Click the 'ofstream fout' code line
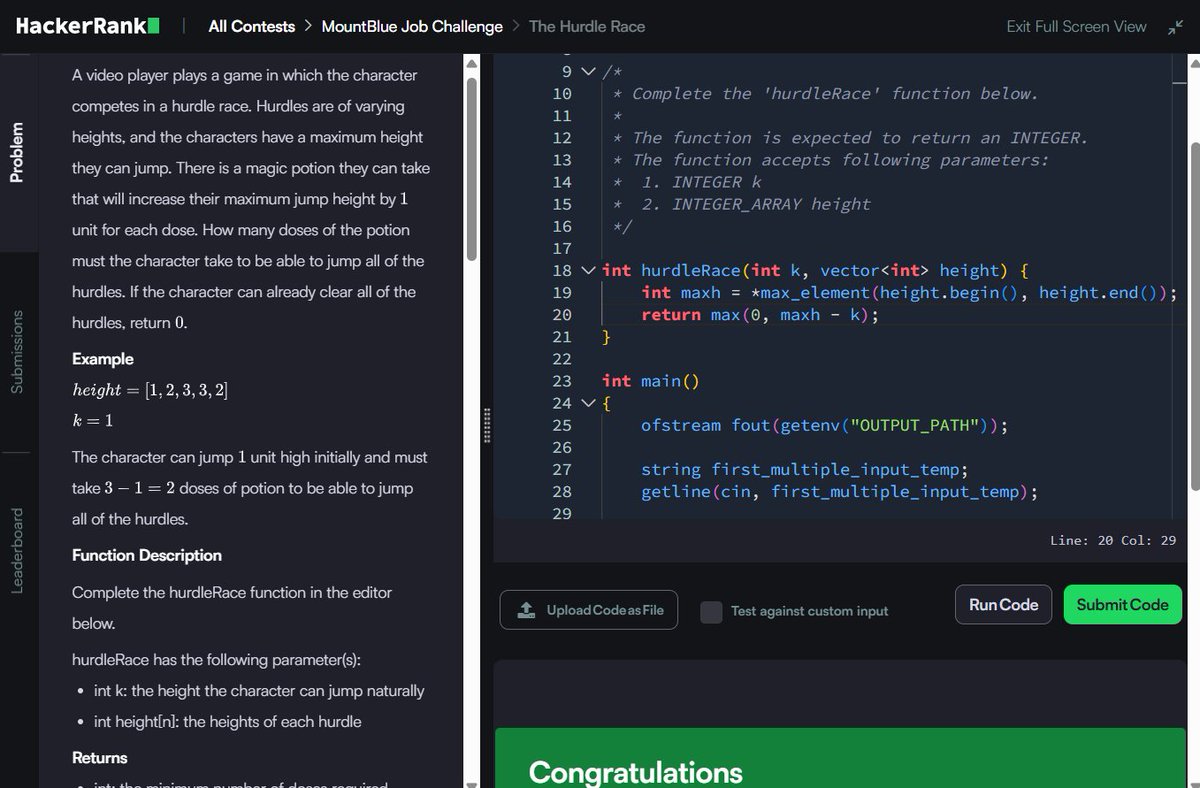The width and height of the screenshot is (1200, 788). tap(824, 425)
